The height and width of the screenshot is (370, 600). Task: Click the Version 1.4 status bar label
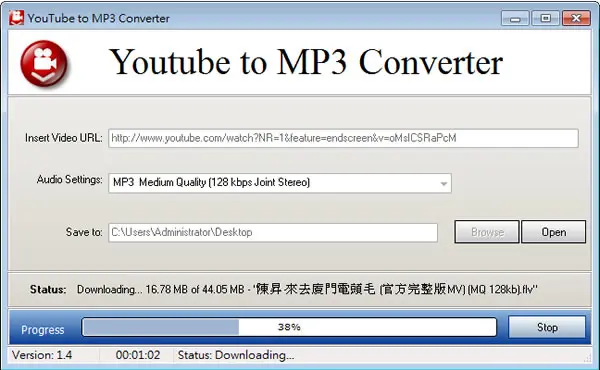coord(42,355)
